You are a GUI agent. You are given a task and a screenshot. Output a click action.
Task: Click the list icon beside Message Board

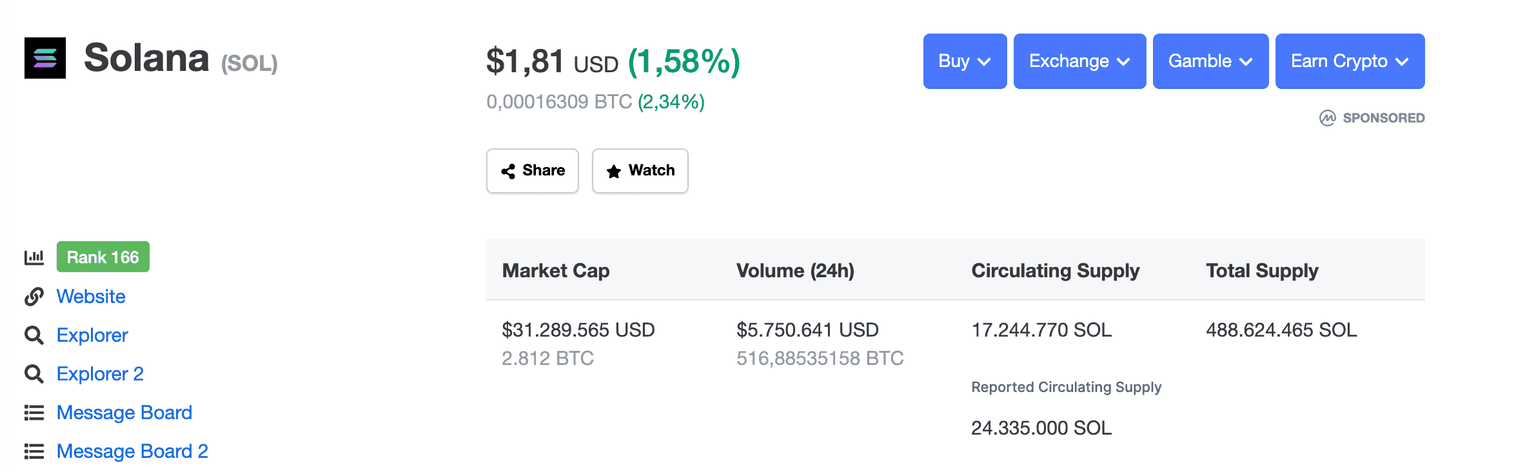34,413
